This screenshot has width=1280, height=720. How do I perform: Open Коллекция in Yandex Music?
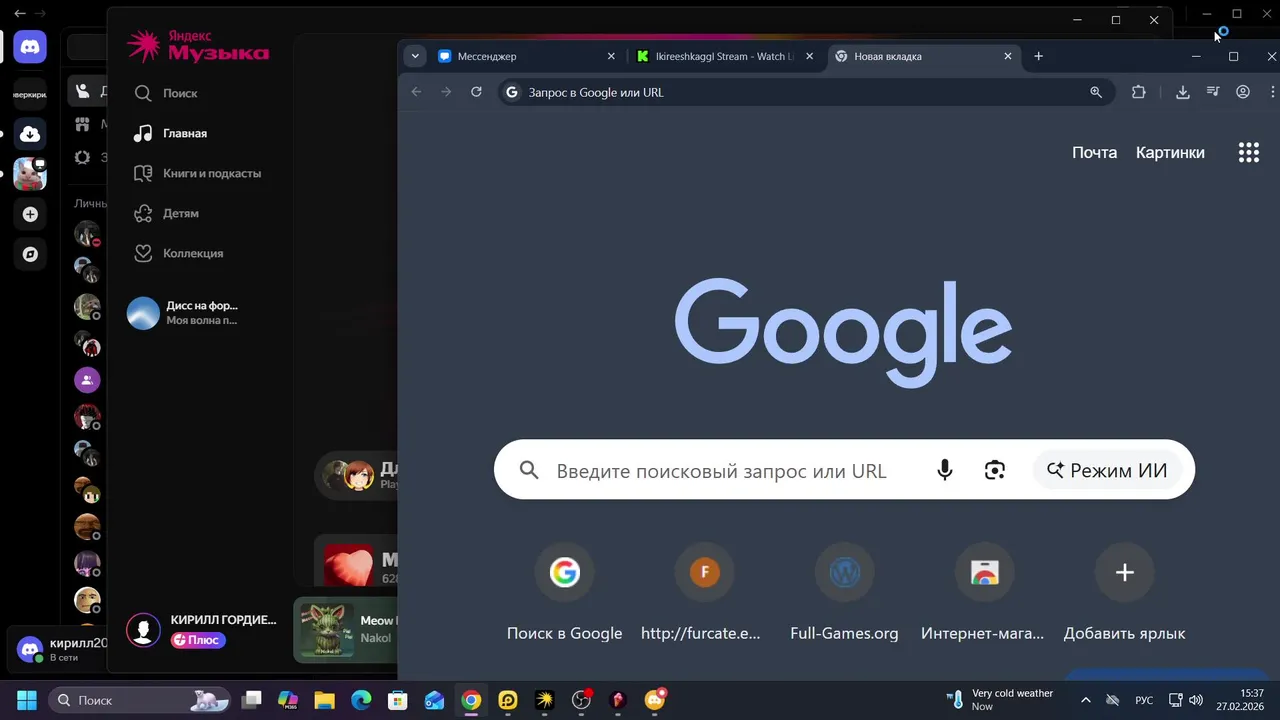[178, 253]
